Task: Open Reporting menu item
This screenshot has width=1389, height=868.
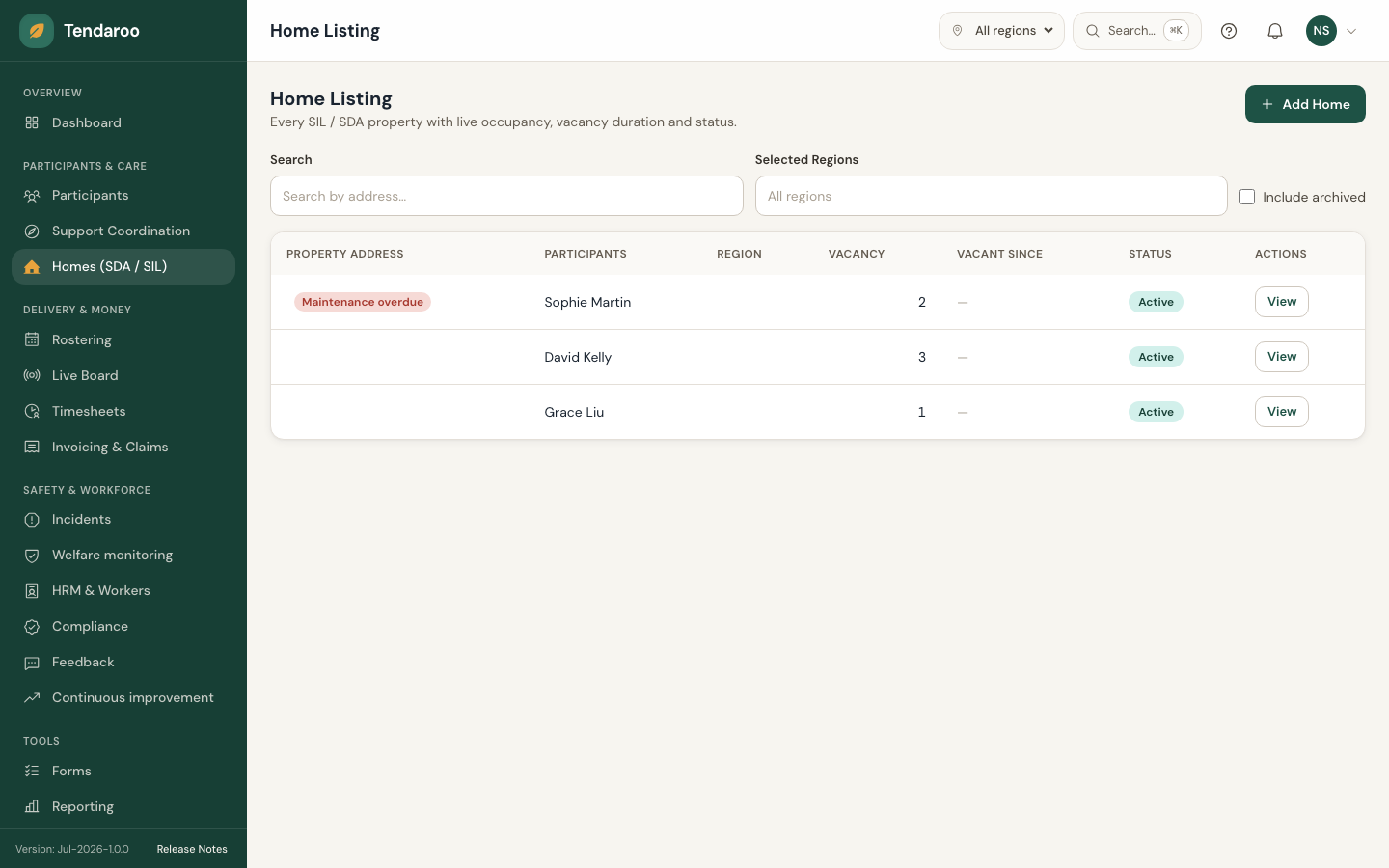Action: 123,806
